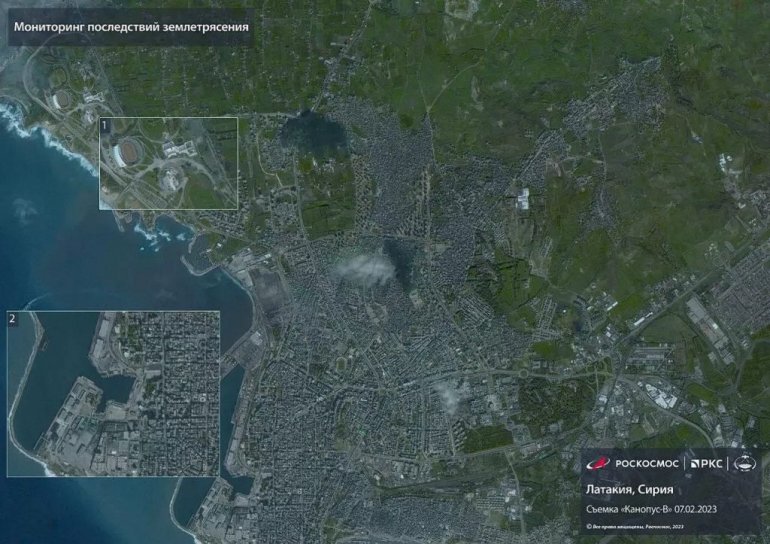Click the white cloud over city center
This screenshot has width=770, height=544.
[358, 266]
